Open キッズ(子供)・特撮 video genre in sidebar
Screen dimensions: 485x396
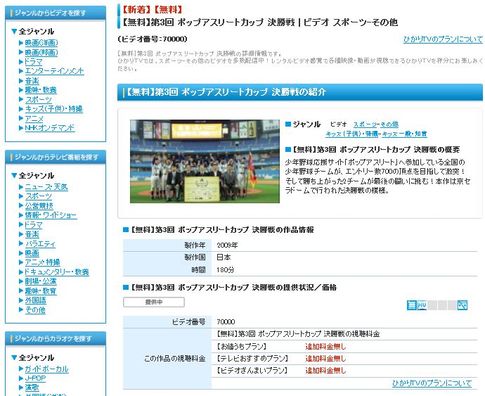pos(54,109)
